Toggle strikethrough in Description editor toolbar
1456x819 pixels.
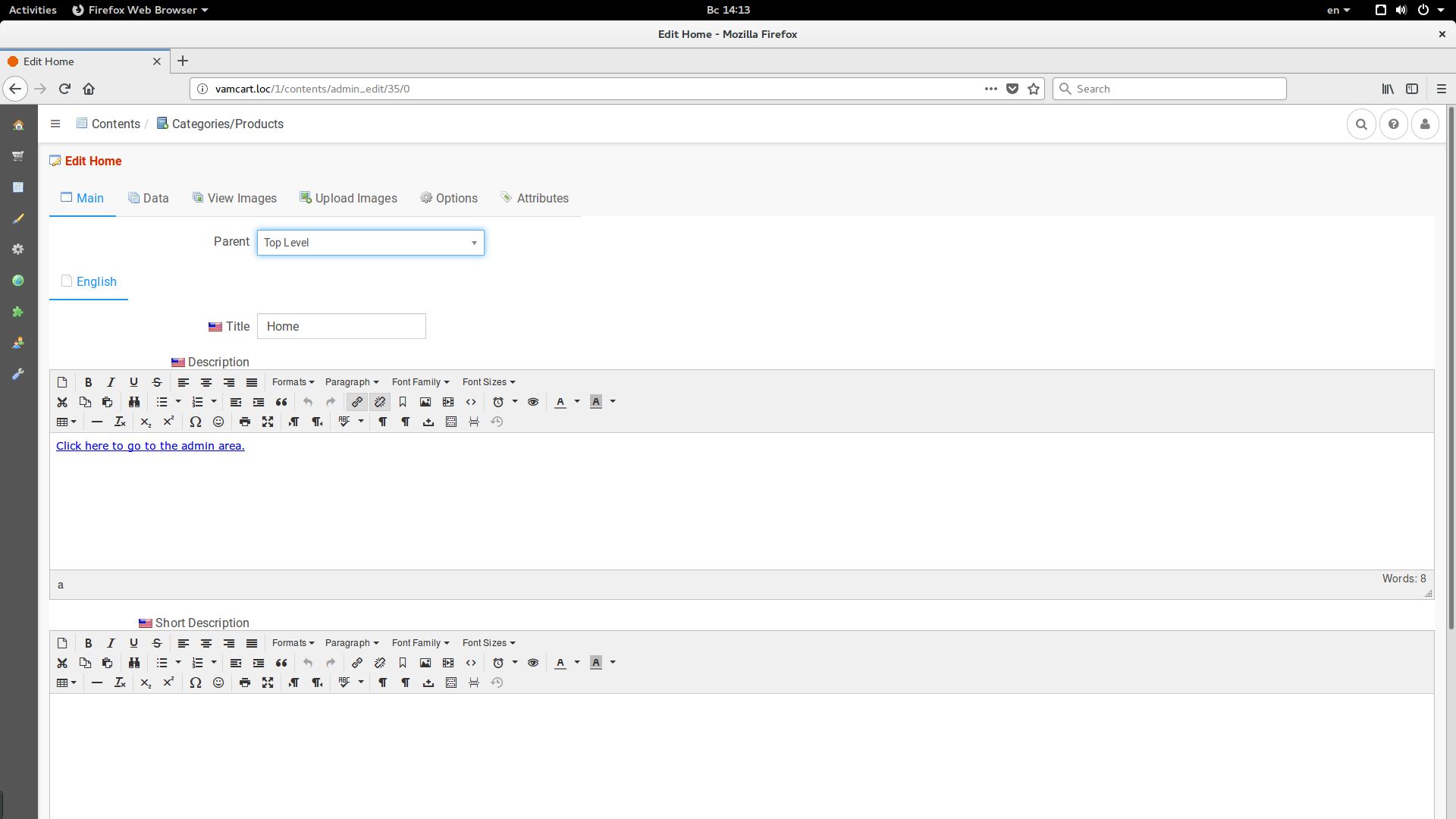157,382
